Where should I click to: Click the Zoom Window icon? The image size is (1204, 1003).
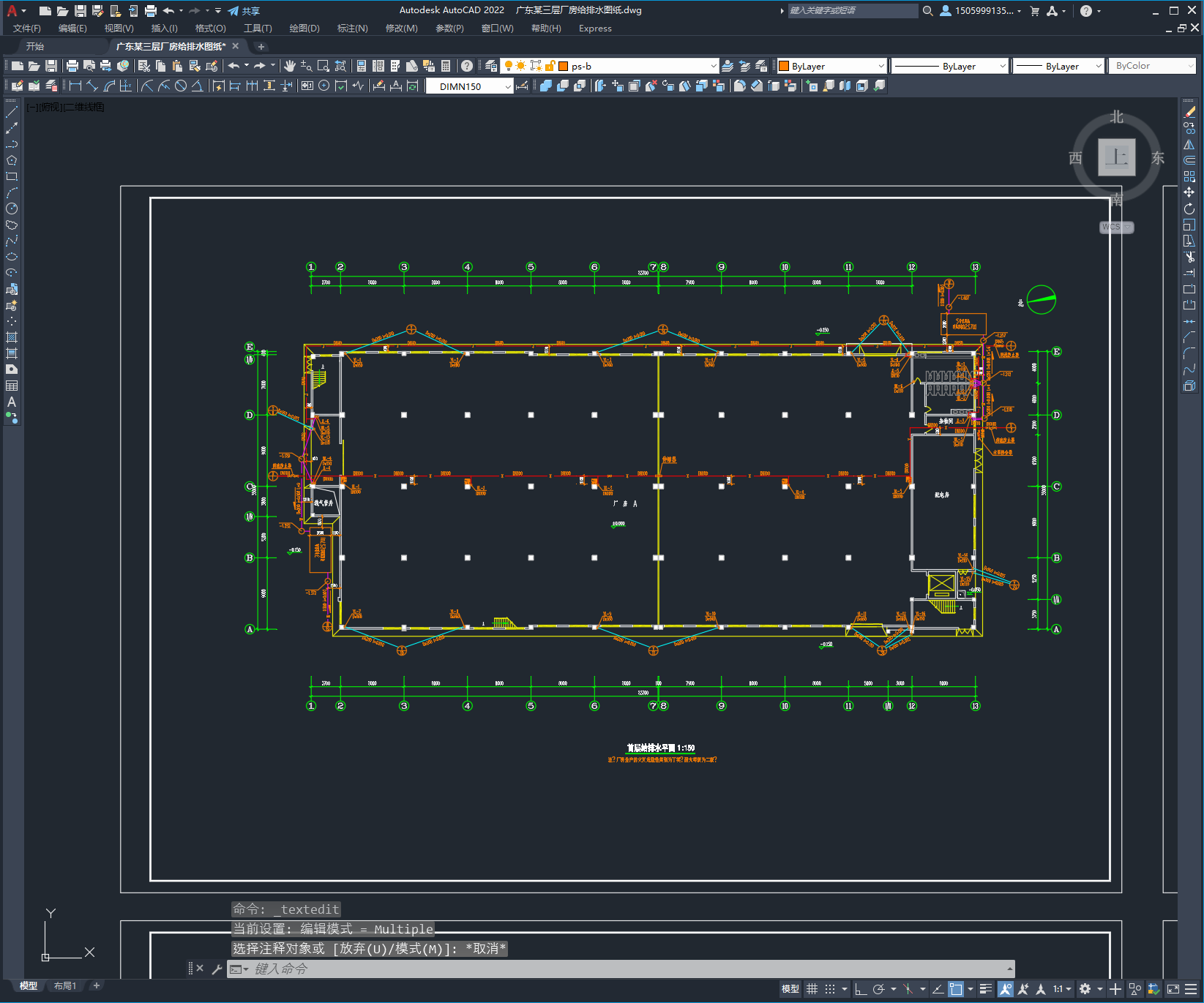pos(324,66)
